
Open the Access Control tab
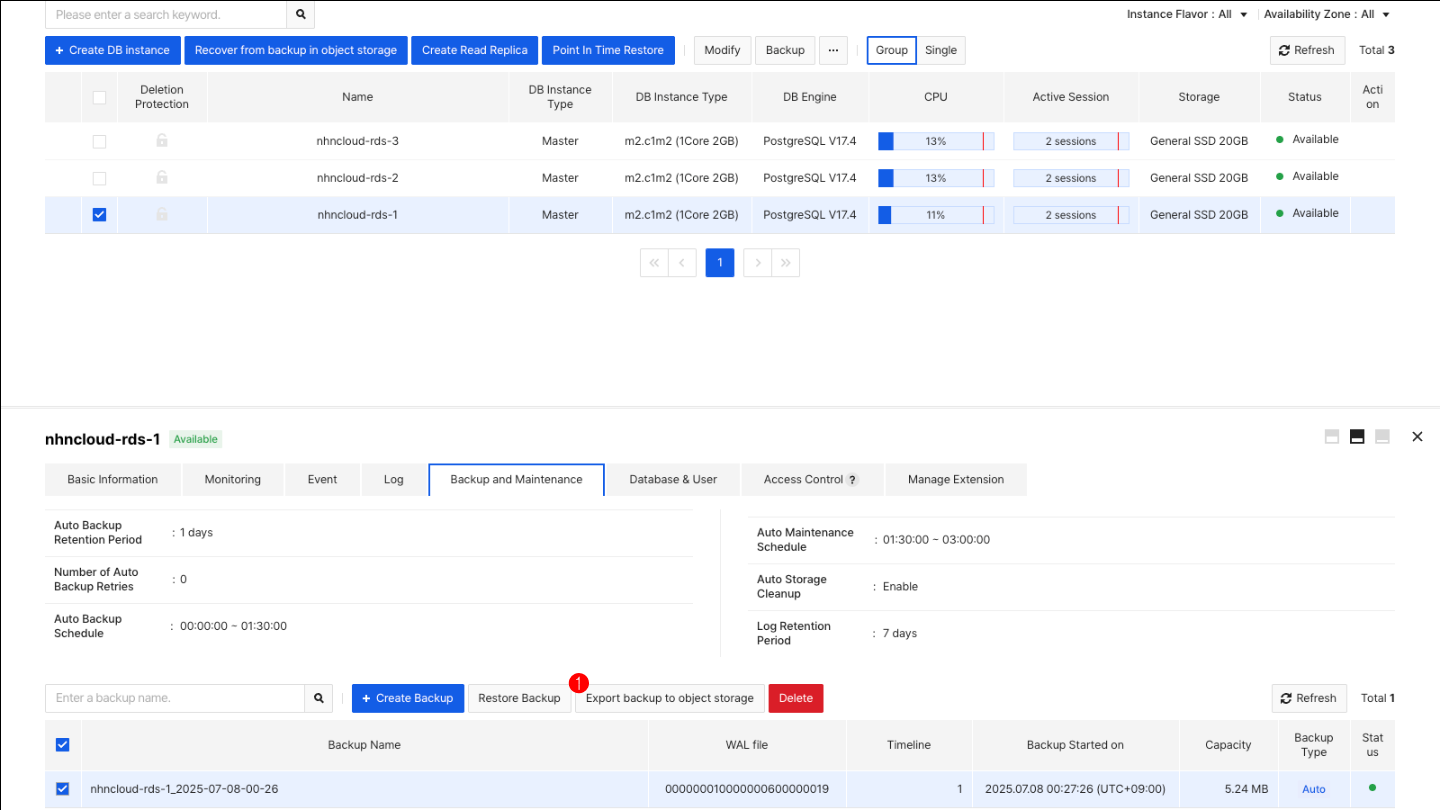(812, 480)
